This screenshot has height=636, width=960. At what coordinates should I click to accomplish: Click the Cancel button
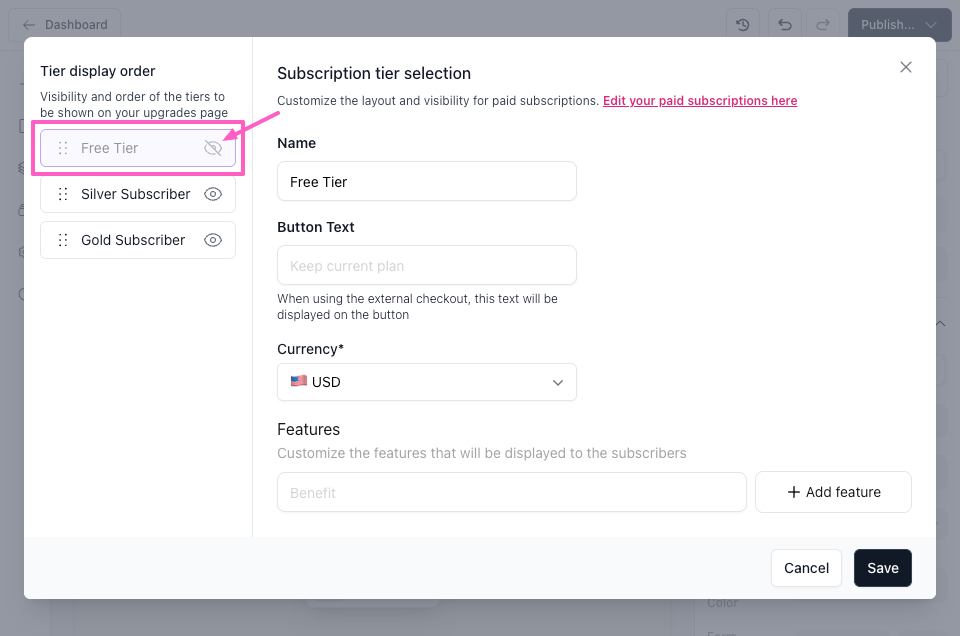[x=806, y=568]
